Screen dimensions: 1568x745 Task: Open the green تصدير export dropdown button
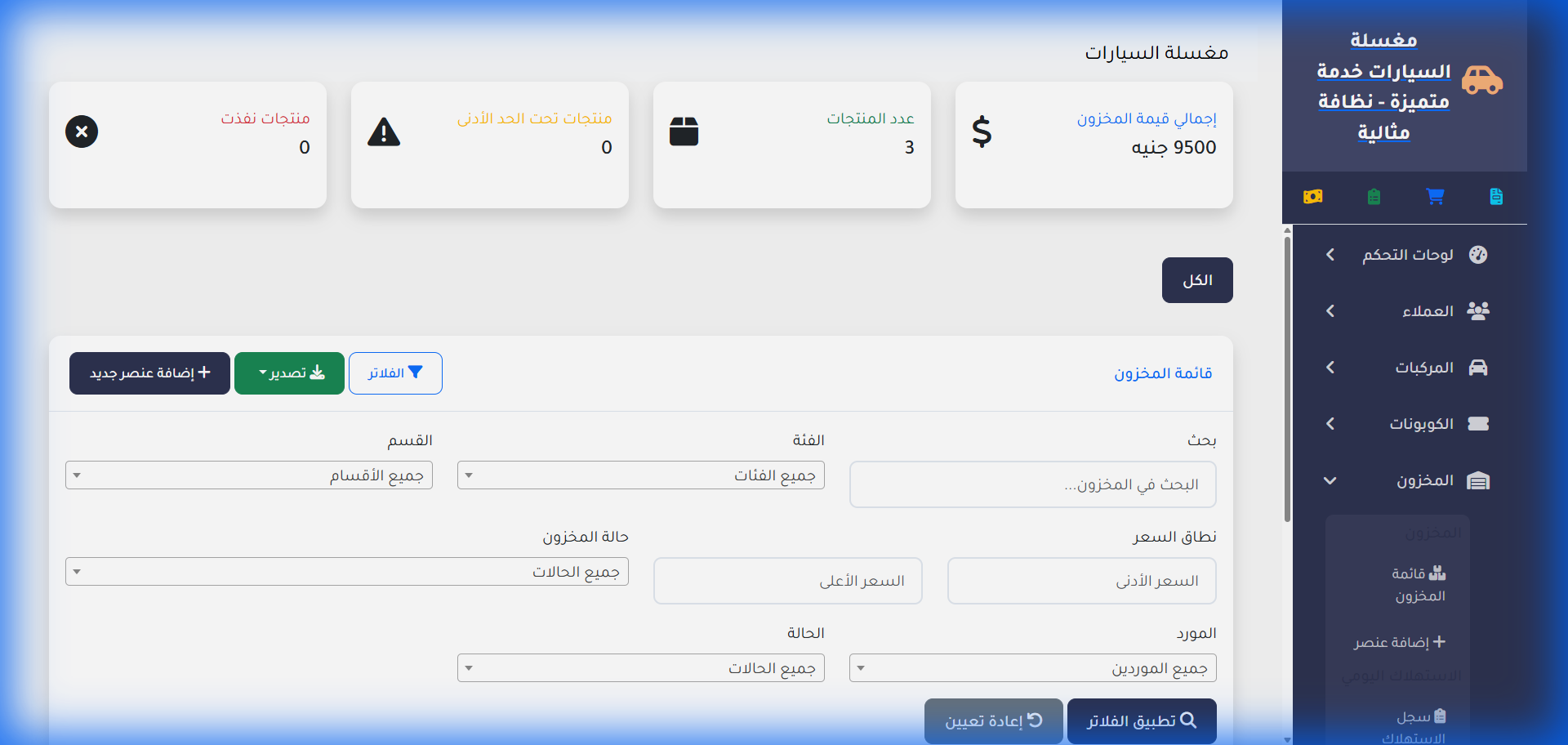click(x=289, y=373)
